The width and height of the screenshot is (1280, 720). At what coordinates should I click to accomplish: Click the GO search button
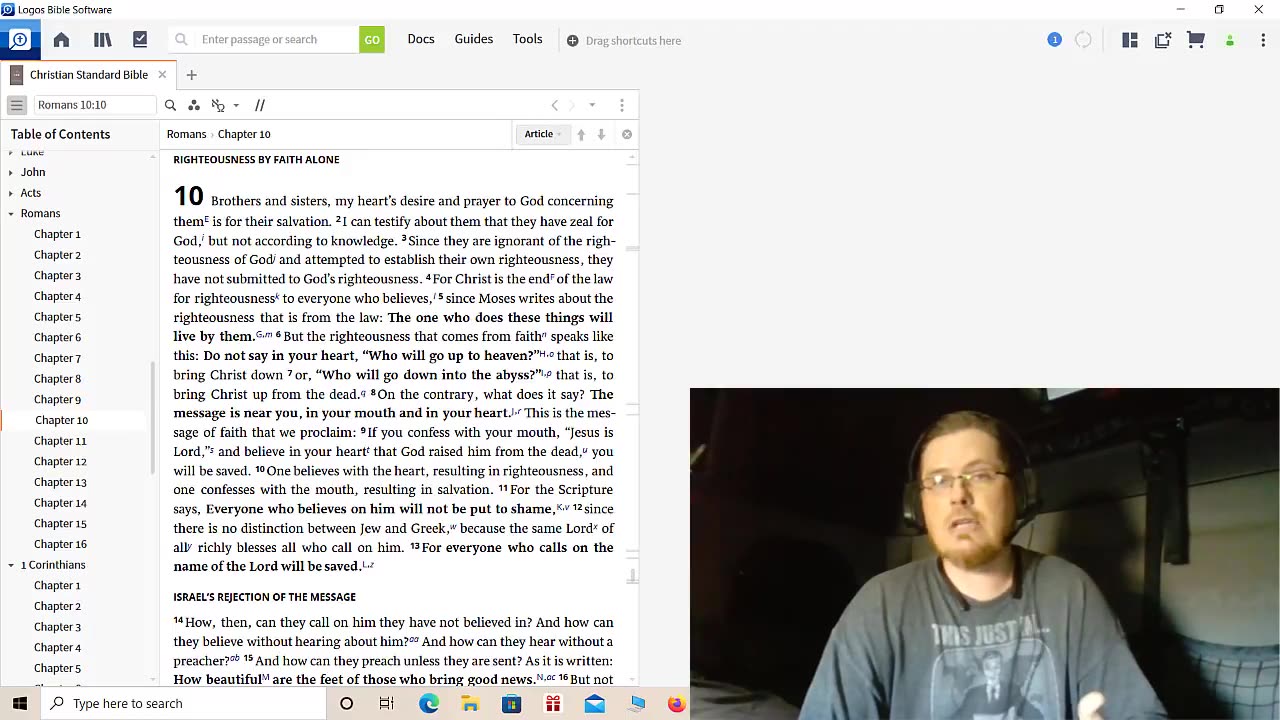[372, 40]
